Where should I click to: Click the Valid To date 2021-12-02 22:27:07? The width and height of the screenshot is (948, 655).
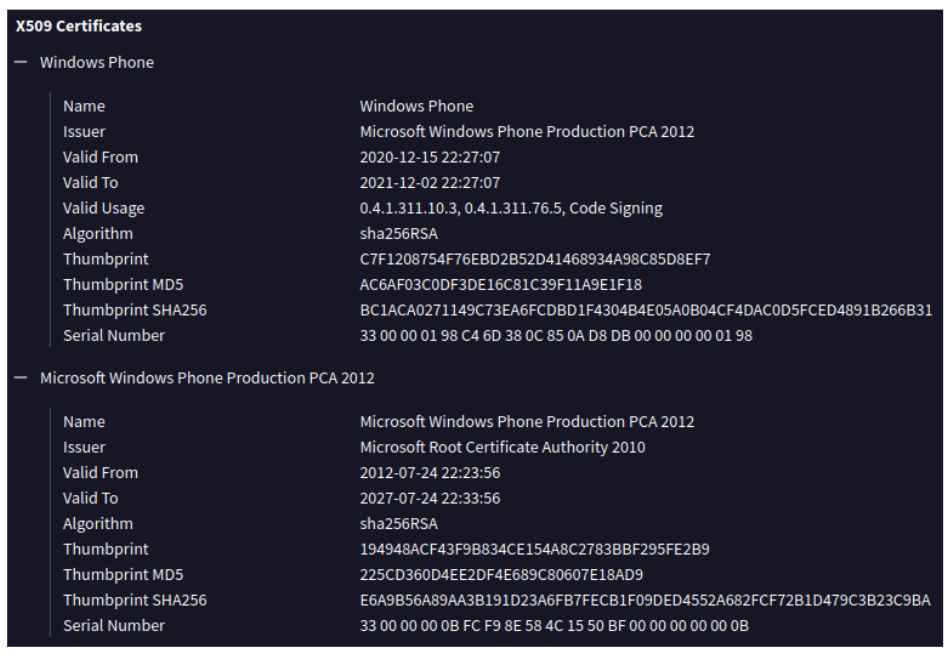[430, 183]
